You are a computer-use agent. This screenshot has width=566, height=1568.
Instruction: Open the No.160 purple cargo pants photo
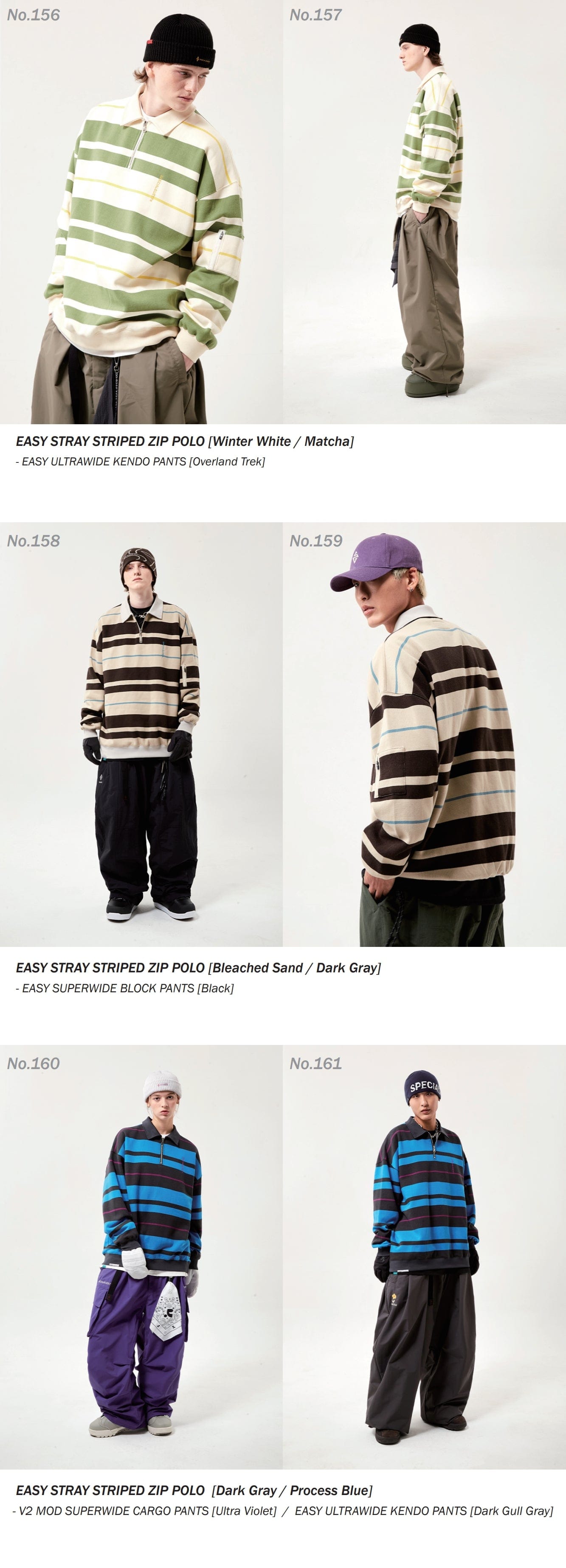point(141,1257)
